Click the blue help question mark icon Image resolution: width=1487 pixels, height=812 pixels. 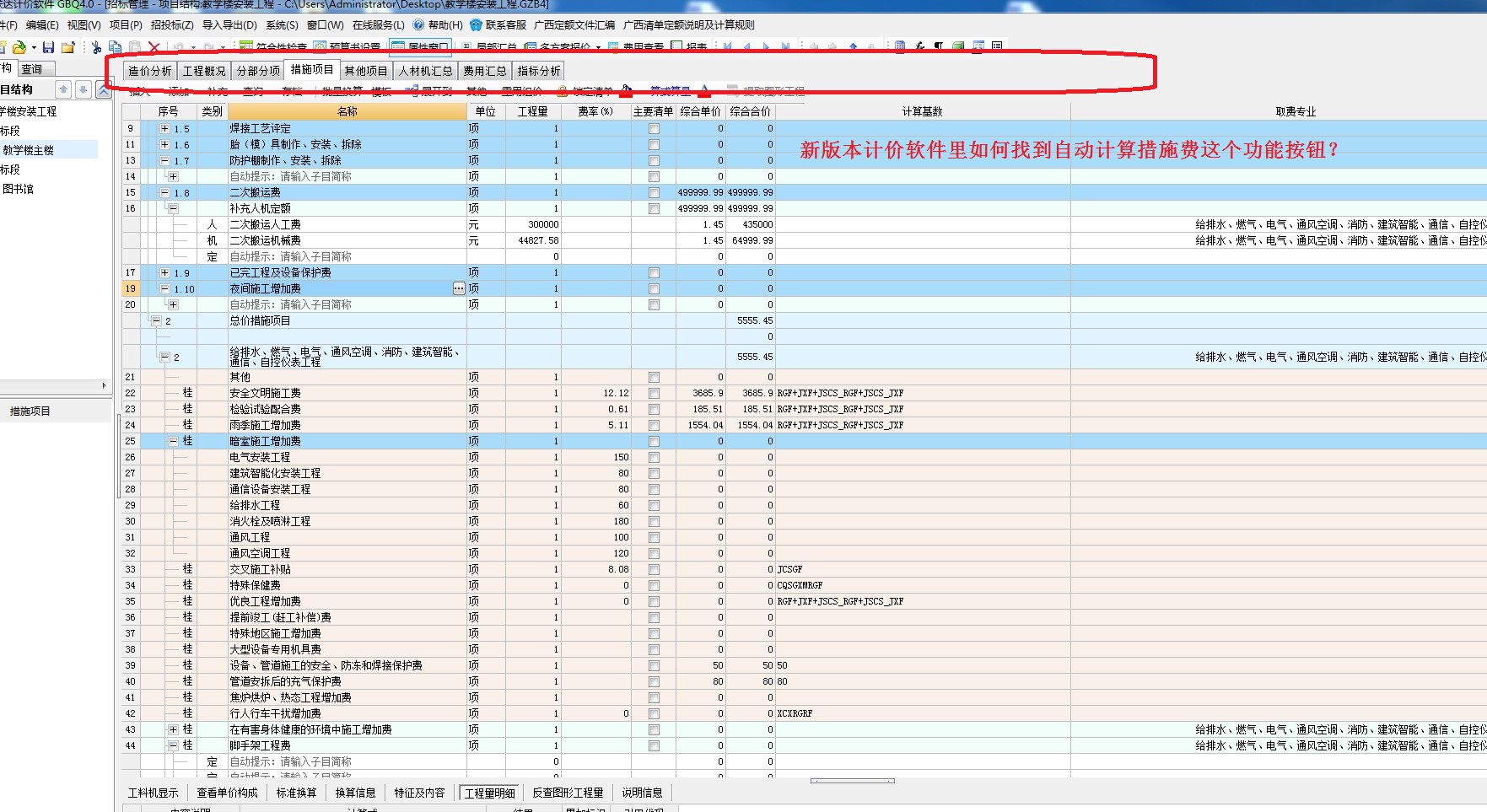point(418,24)
